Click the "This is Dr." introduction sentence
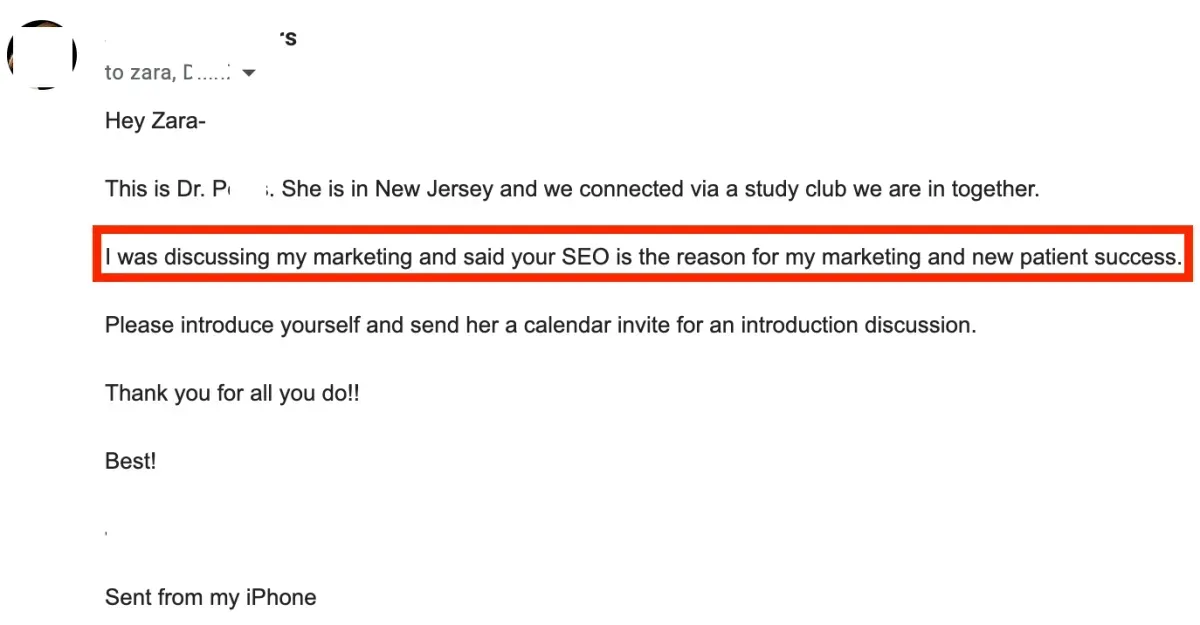The image size is (1200, 625). click(572, 189)
